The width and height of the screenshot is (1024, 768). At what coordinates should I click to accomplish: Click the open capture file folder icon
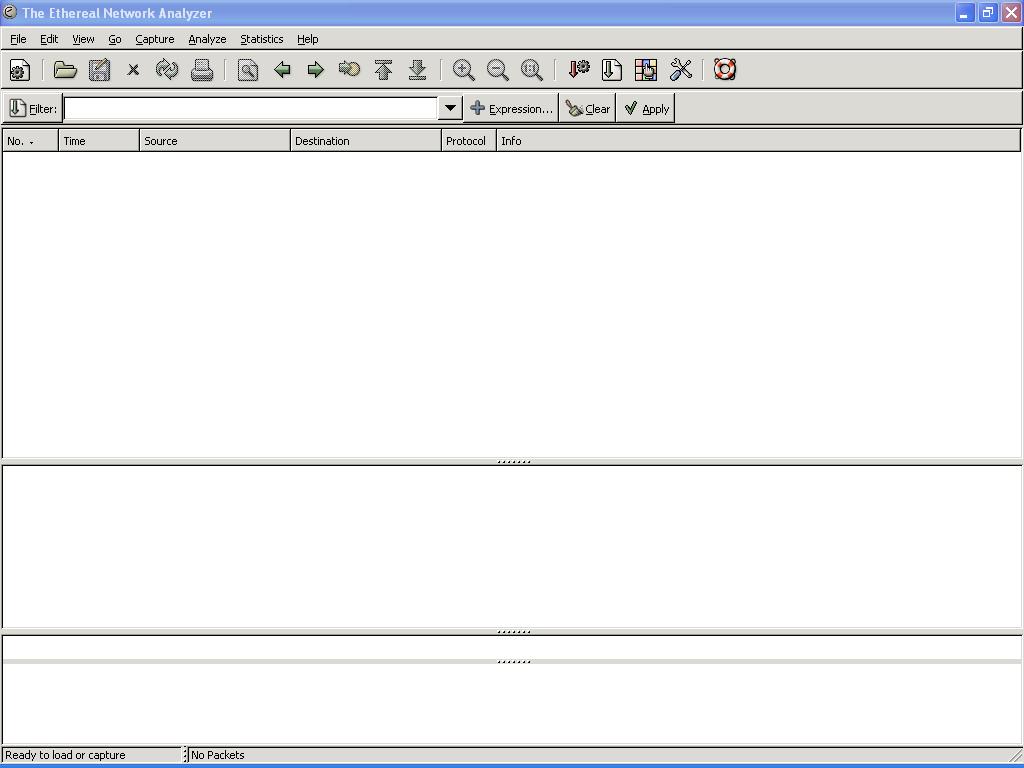click(x=65, y=70)
